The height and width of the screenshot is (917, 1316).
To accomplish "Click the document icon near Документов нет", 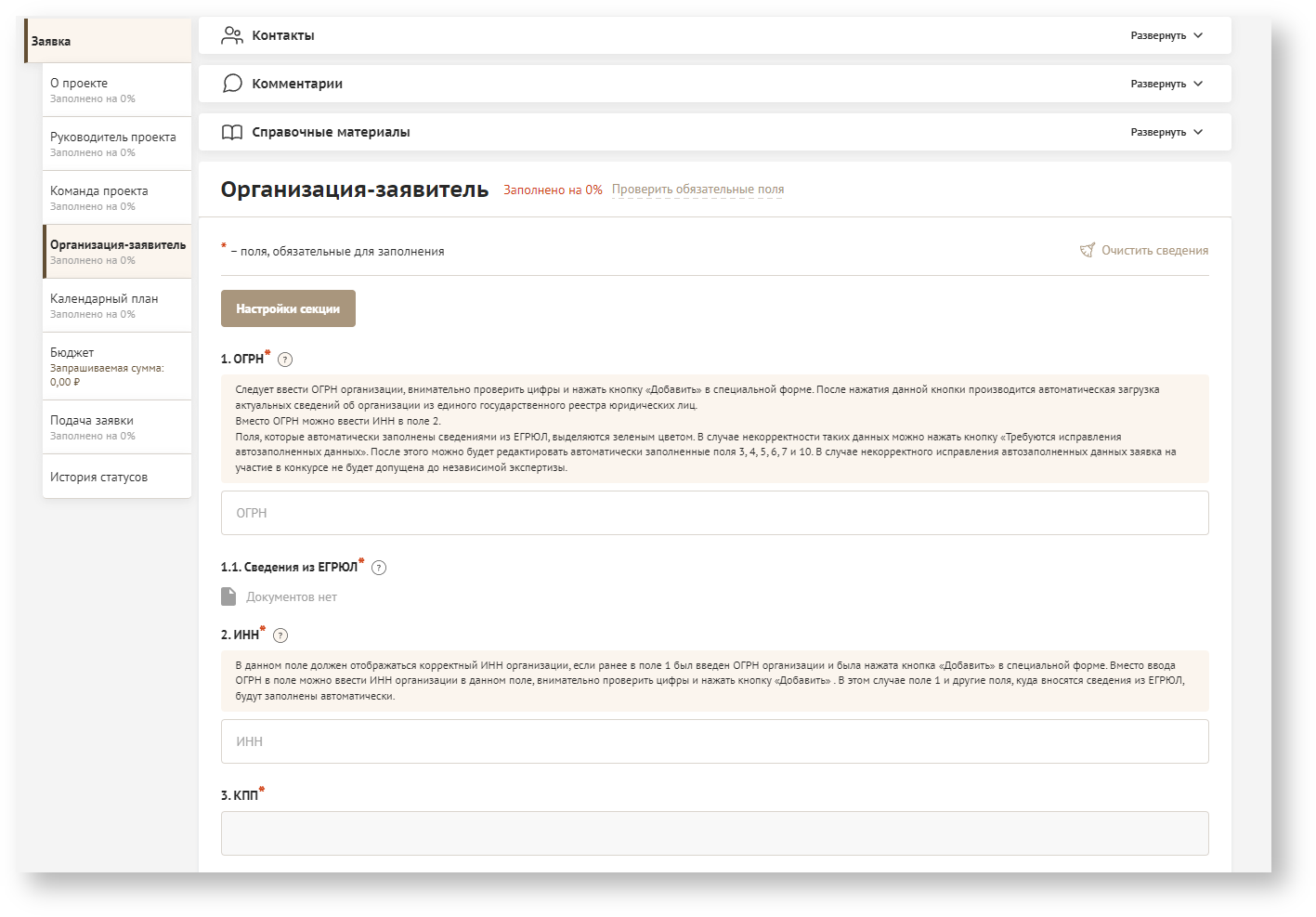I will click(x=228, y=596).
